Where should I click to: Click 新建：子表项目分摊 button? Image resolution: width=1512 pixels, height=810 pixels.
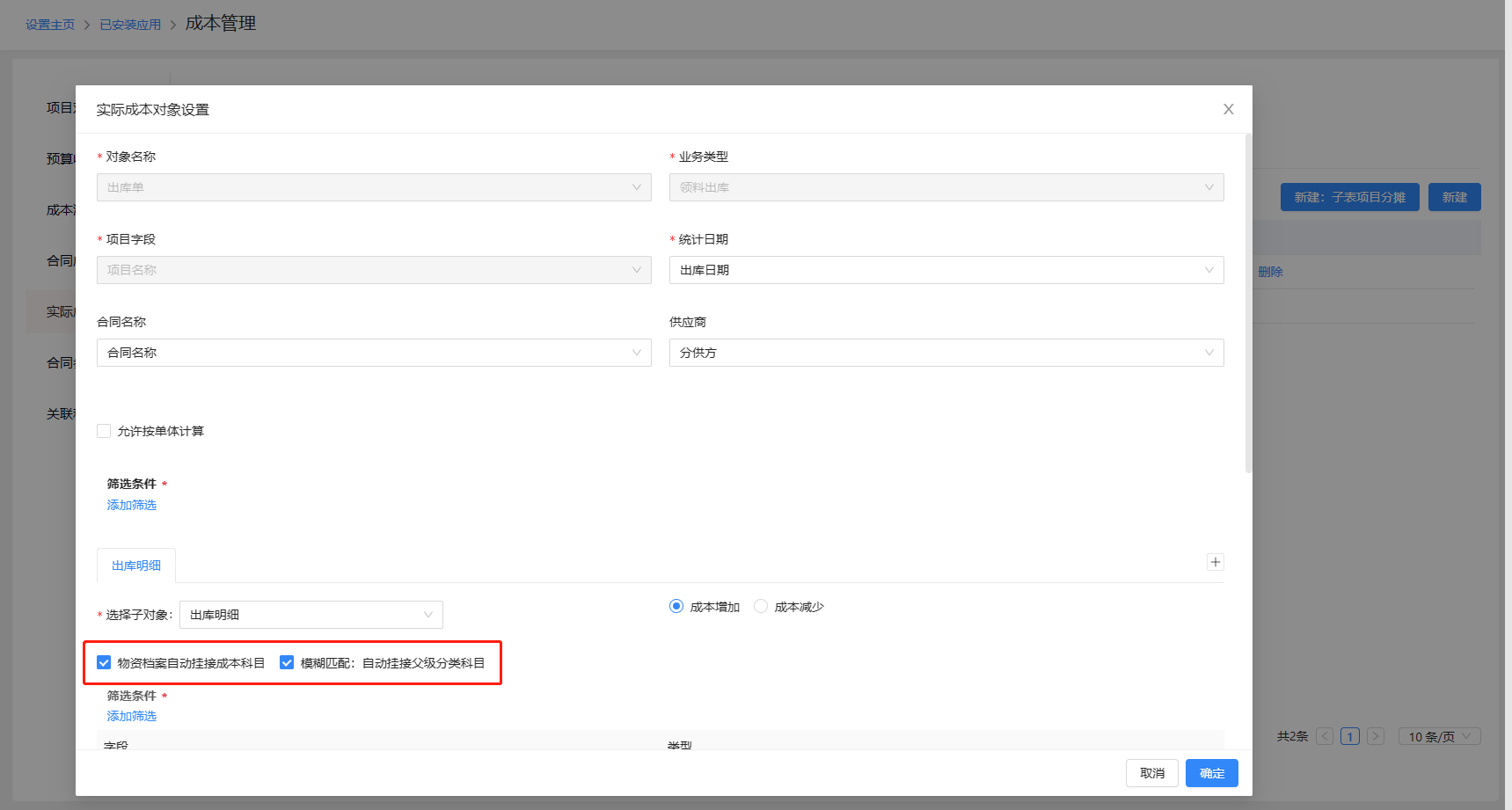[1350, 197]
